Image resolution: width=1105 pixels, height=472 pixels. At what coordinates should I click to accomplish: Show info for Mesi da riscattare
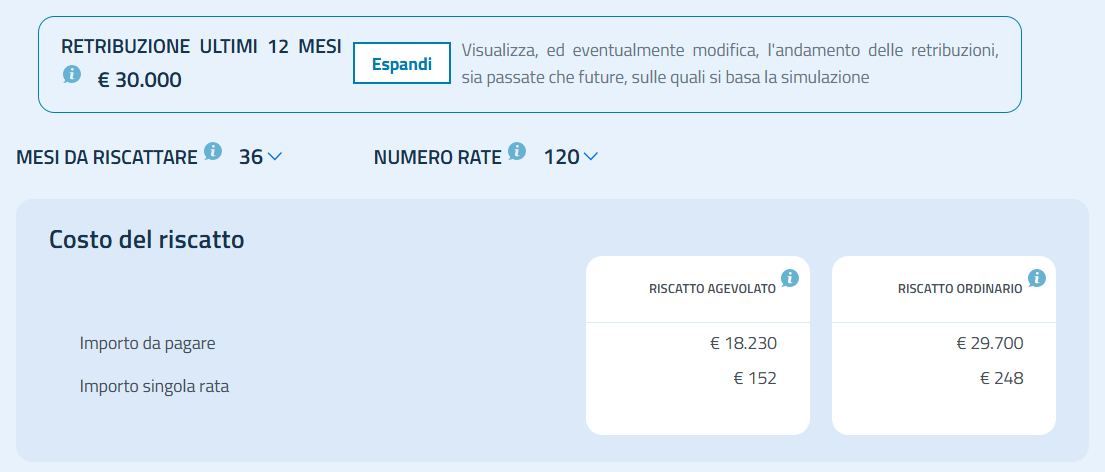(213, 151)
